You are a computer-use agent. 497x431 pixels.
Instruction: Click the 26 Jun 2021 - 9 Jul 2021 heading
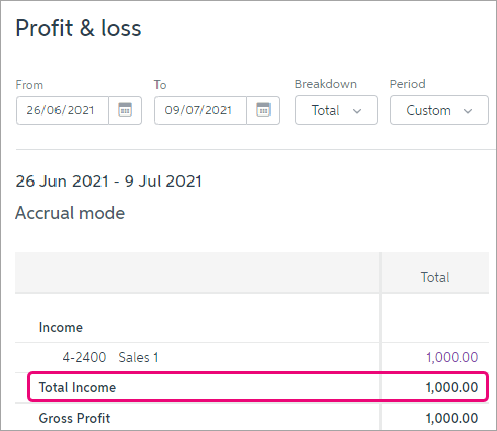pos(109,182)
